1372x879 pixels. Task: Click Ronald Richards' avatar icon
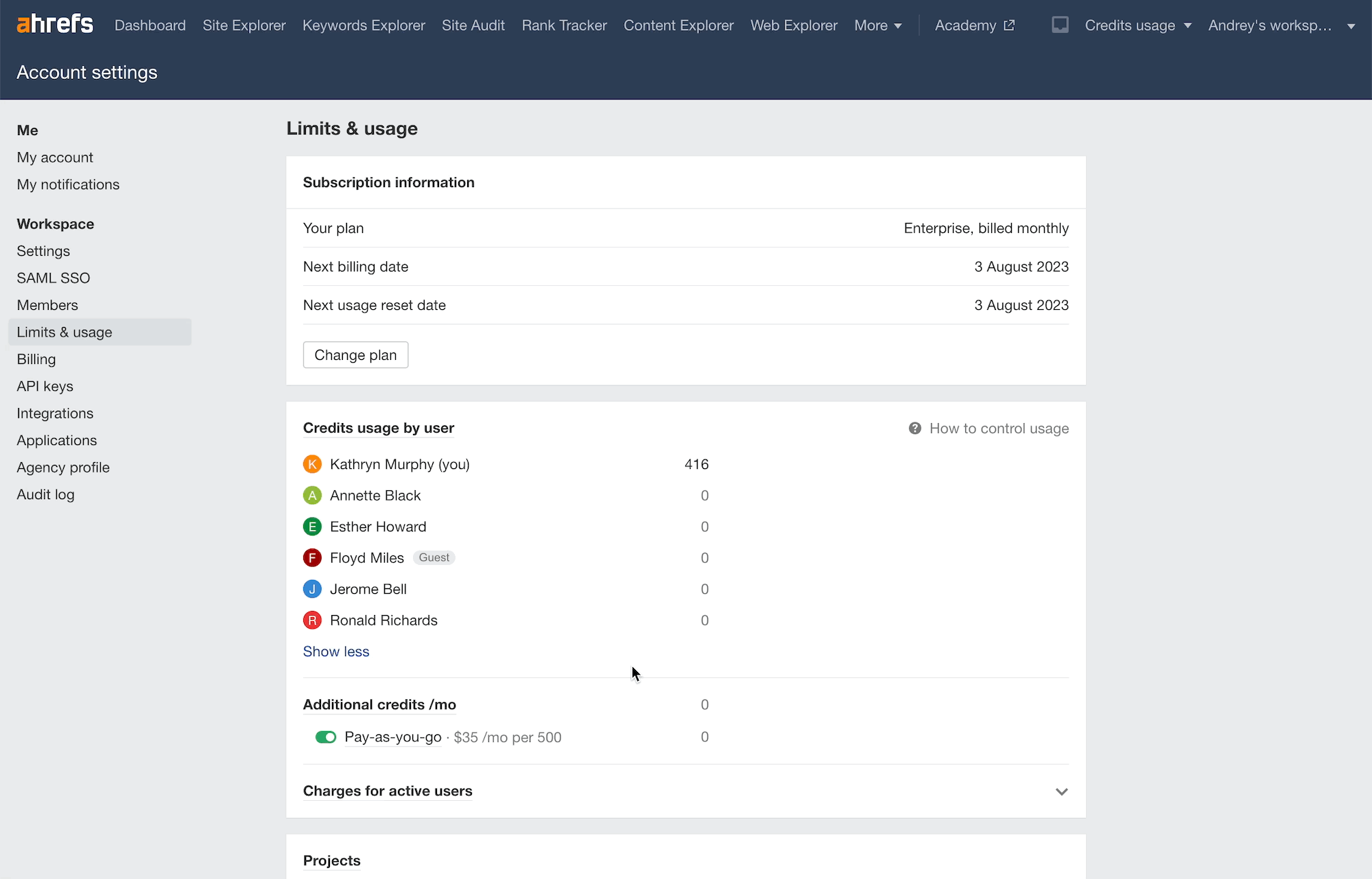pyautogui.click(x=312, y=620)
